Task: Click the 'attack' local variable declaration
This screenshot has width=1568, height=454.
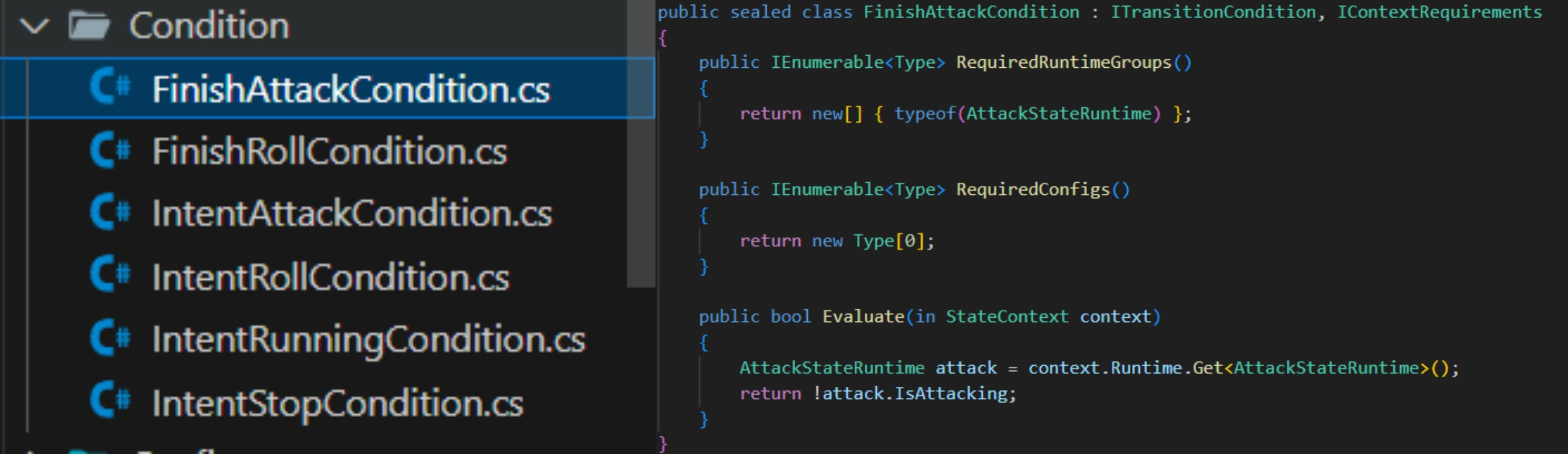Action: [x=966, y=367]
